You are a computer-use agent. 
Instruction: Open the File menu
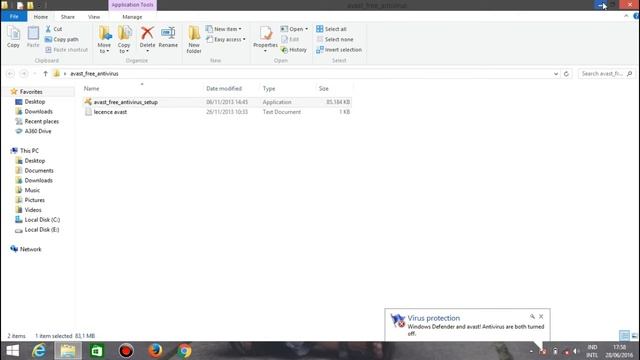click(14, 16)
